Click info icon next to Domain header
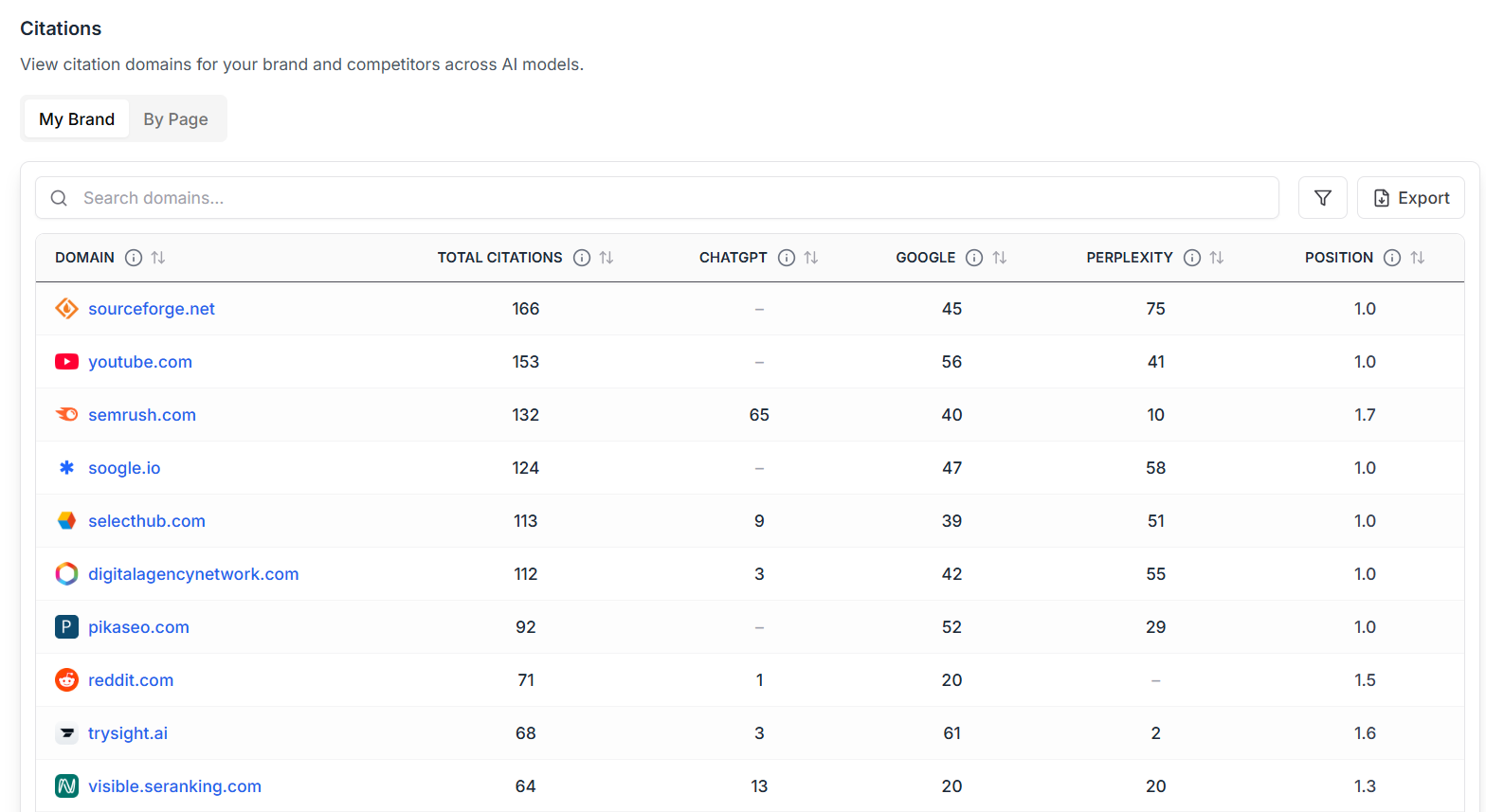The height and width of the screenshot is (812, 1486). [134, 258]
